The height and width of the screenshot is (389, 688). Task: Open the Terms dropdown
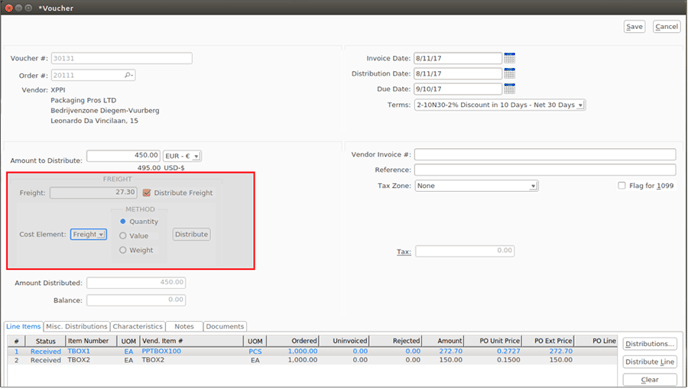pyautogui.click(x=500, y=105)
